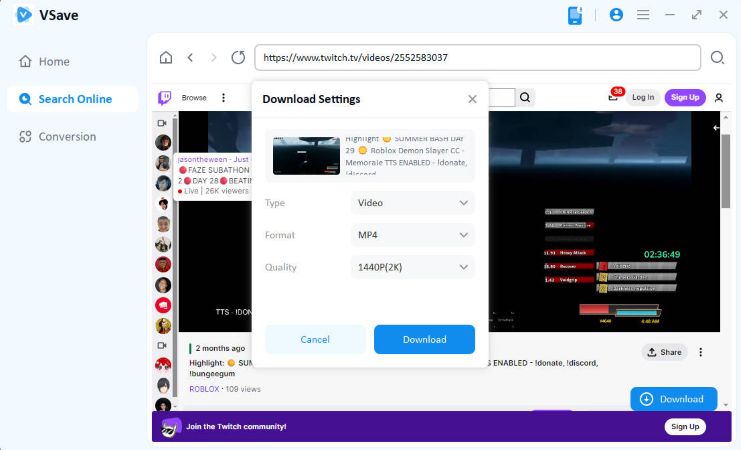Go to browser home page icon
Image resolution: width=741 pixels, height=450 pixels.
[x=166, y=58]
